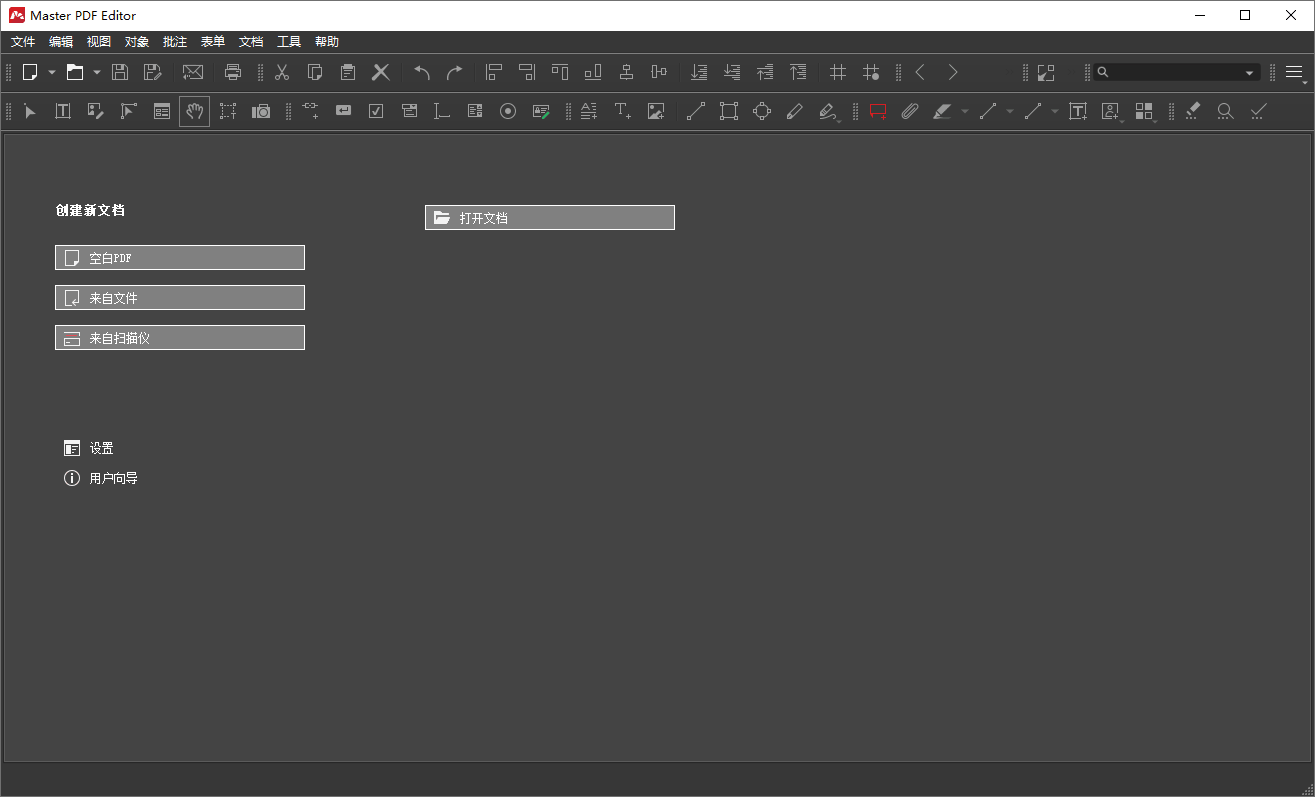Expand the line tool options dropdown

pos(1008,111)
